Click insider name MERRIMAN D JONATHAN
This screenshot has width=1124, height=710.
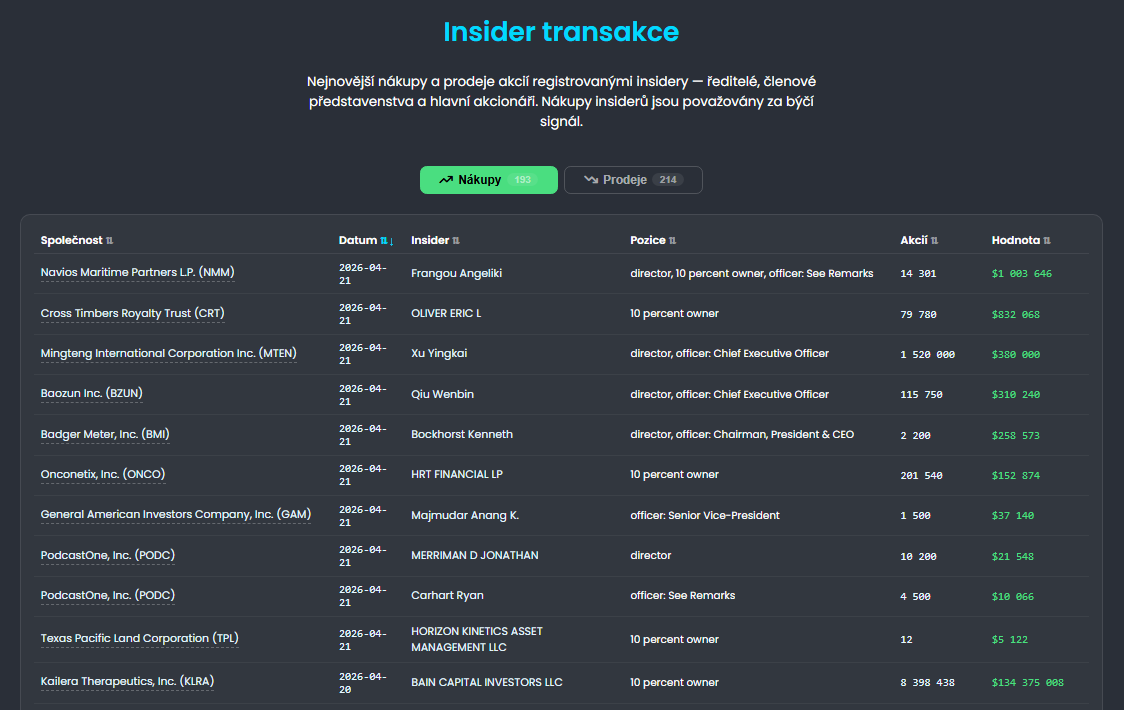pos(475,556)
